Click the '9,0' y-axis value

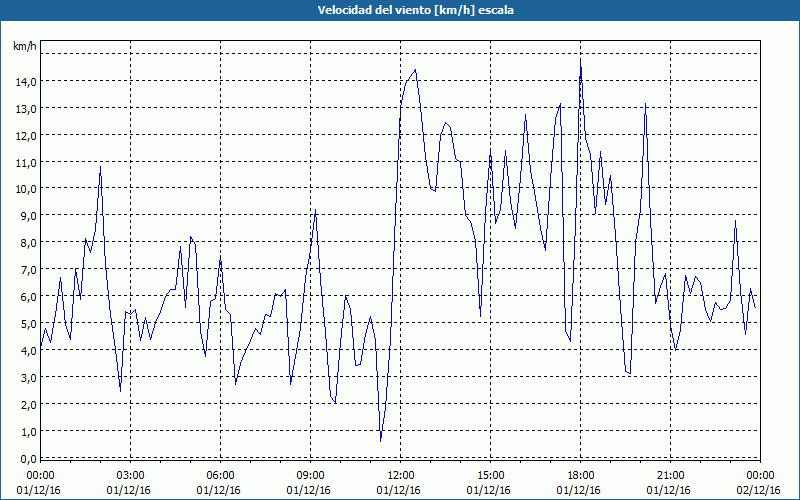[x=28, y=215]
